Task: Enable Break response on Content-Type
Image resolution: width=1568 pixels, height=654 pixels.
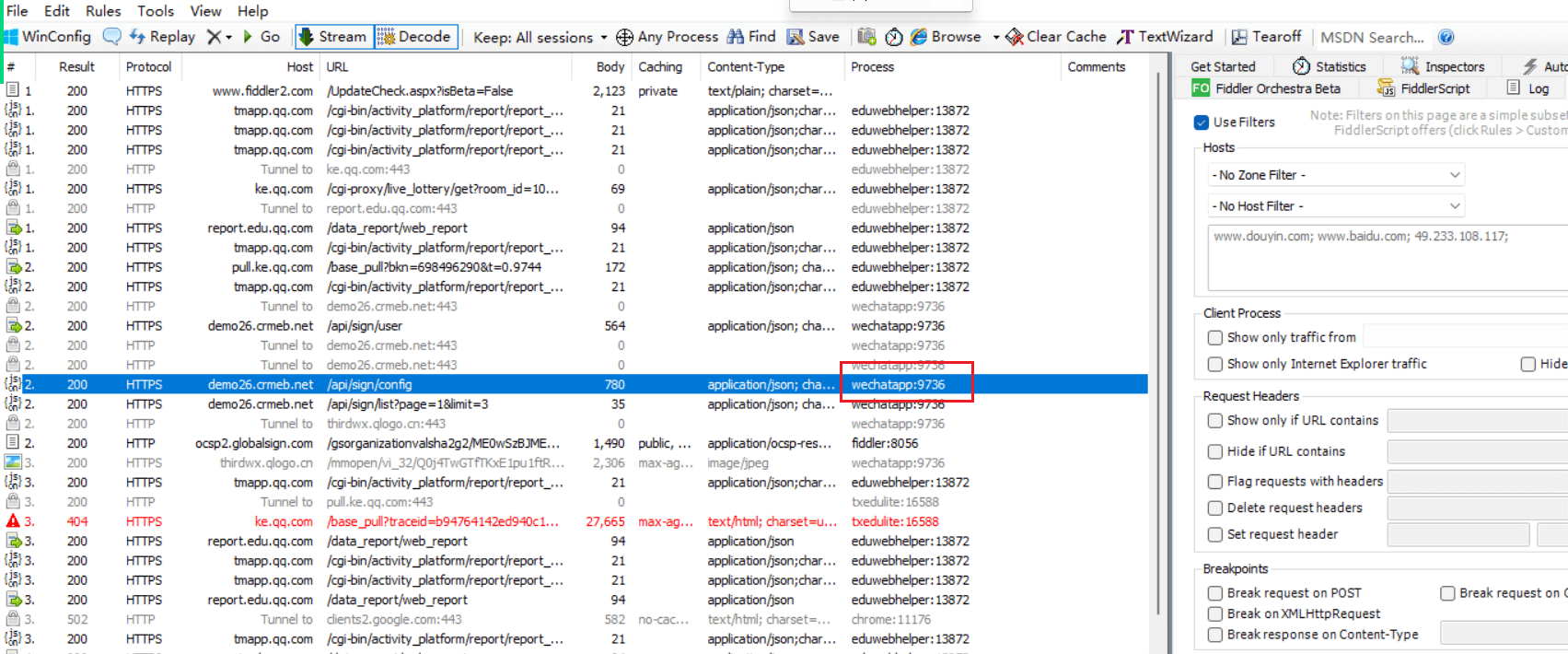Action: (x=1215, y=635)
